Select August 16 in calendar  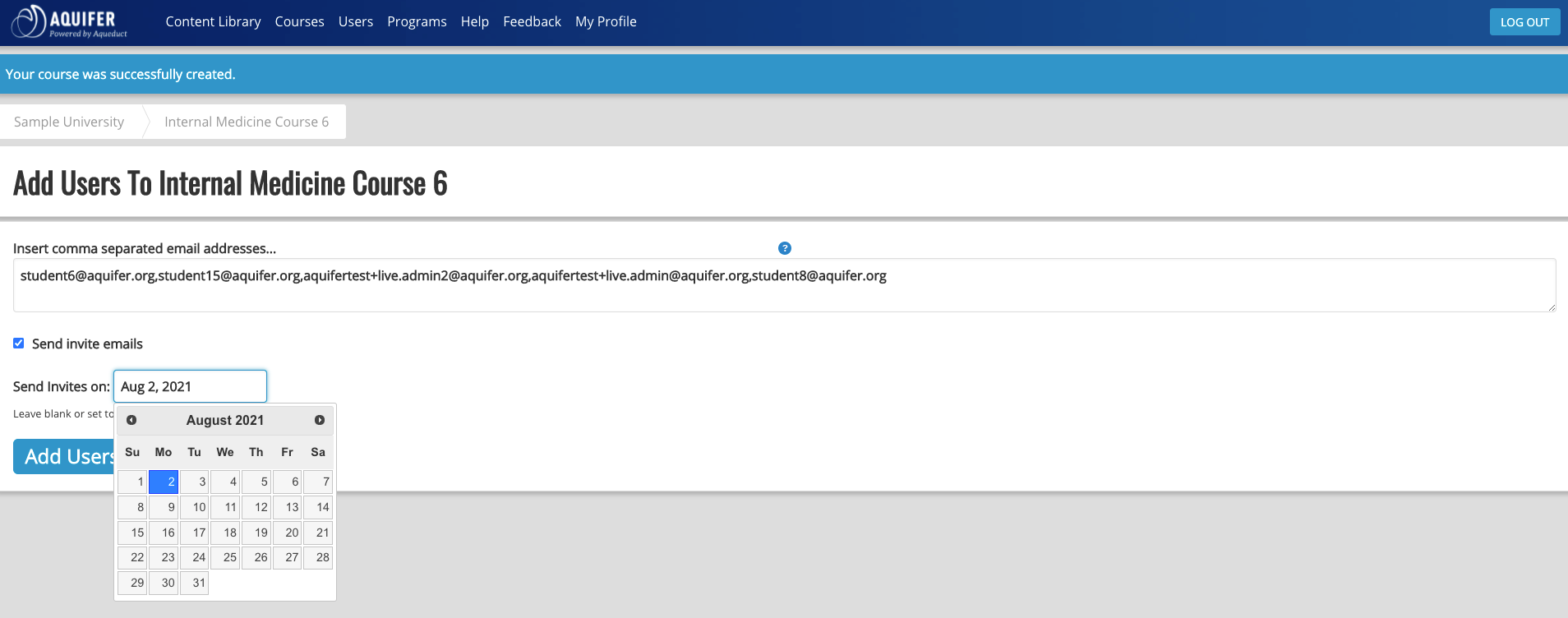164,533
